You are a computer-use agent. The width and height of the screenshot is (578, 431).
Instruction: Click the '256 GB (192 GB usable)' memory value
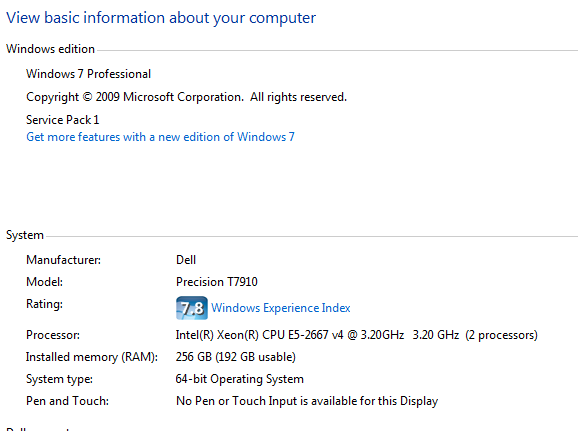click(236, 357)
